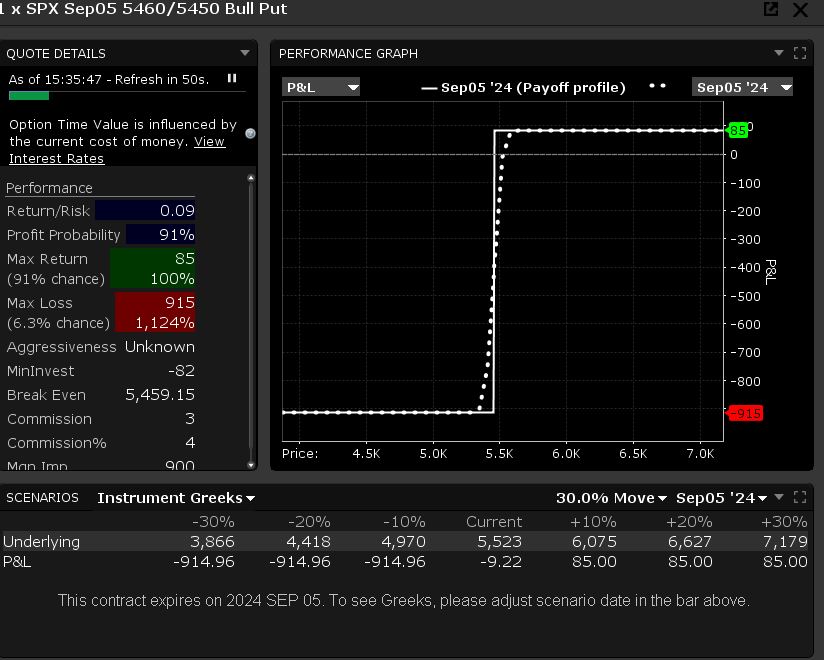824x660 pixels.
Task: Open the Scenarios Sep05 '24 date dropdown
Action: point(722,498)
